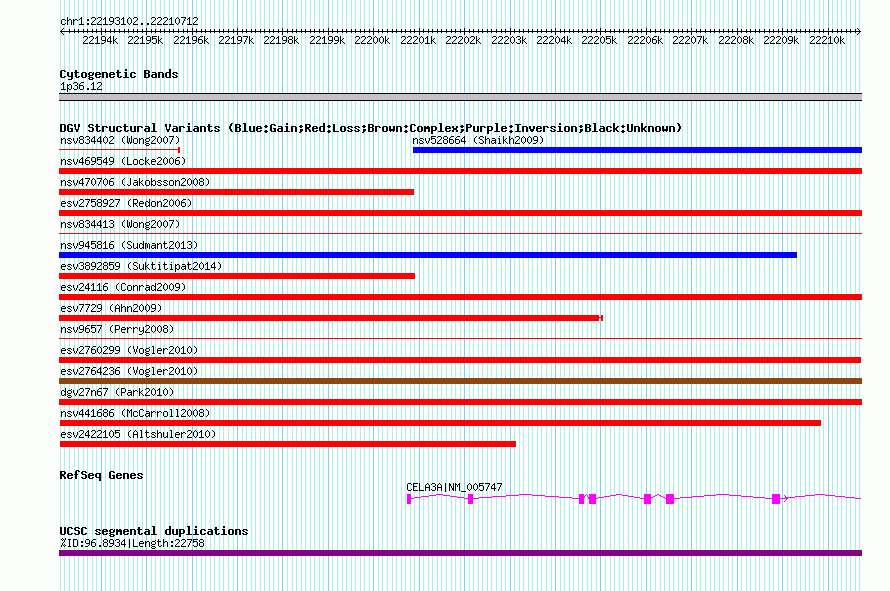
Task: Select the esv3892859 Suktitipat2014 red bar
Action: [x=237, y=276]
